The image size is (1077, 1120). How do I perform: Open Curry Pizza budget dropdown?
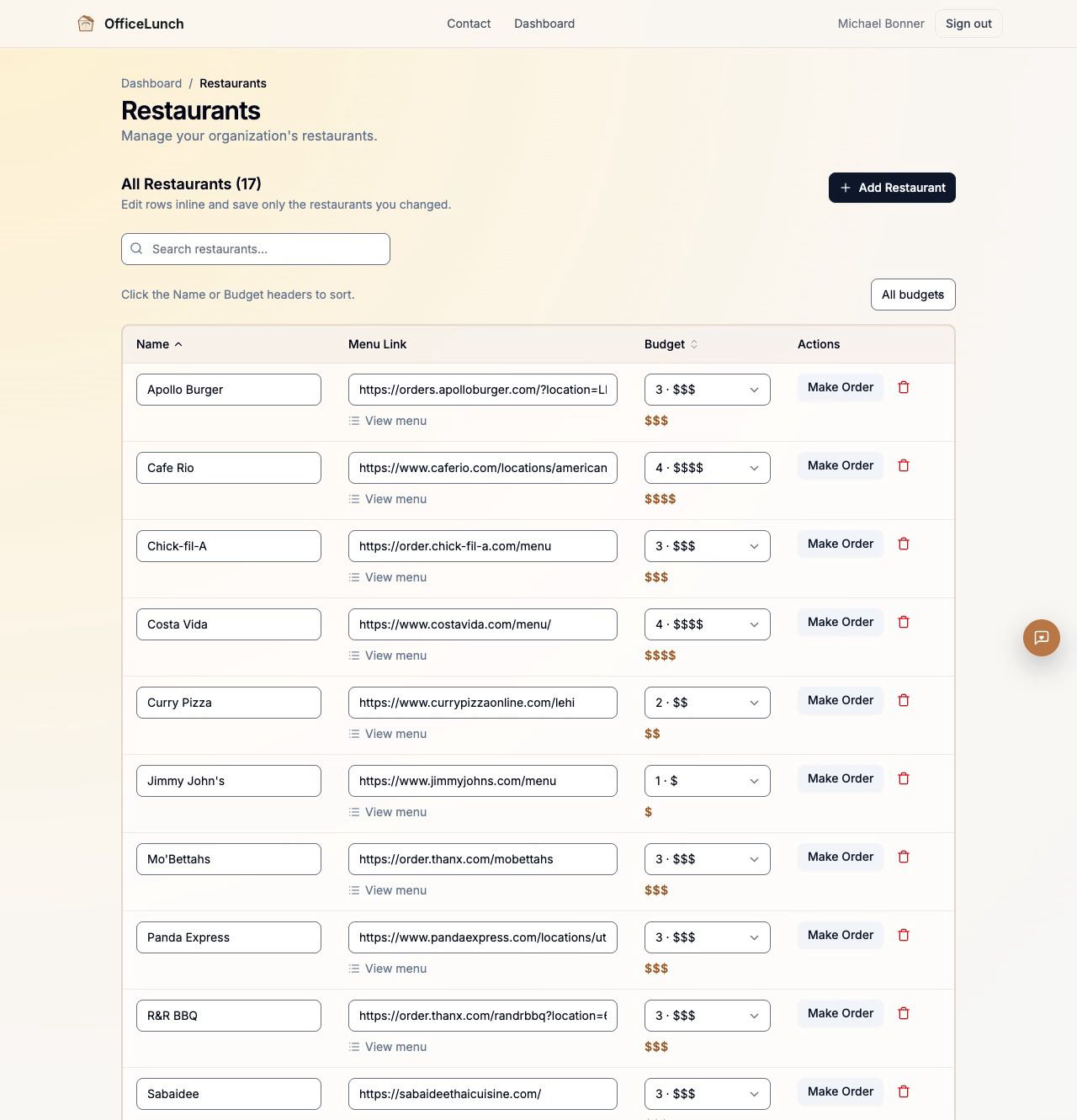(x=708, y=703)
